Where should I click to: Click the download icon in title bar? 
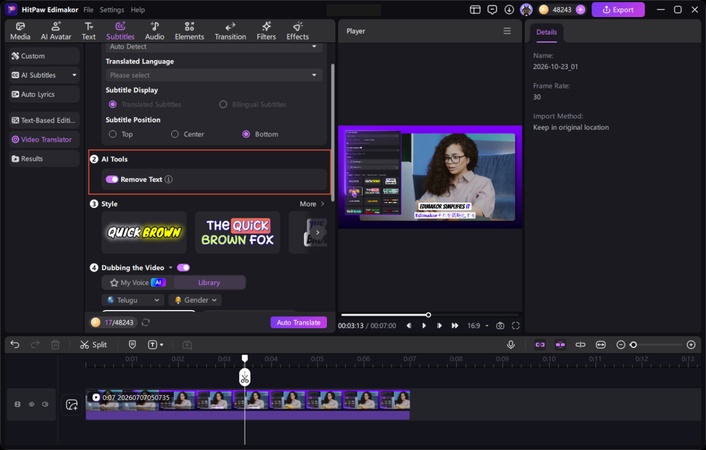click(509, 9)
